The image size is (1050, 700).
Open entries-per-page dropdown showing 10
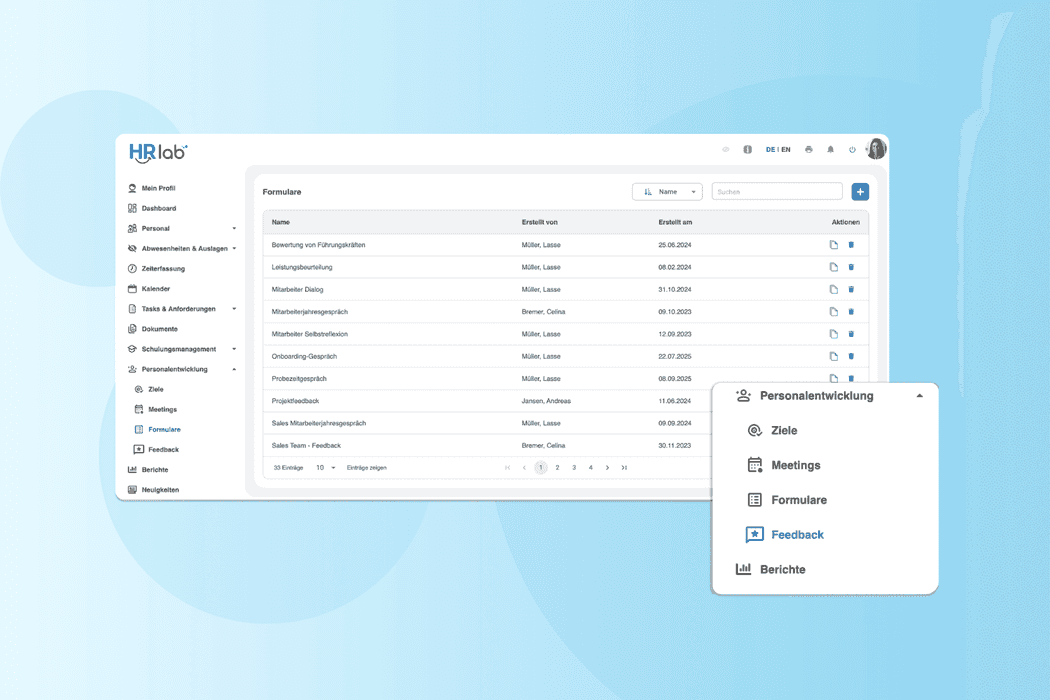click(x=326, y=468)
